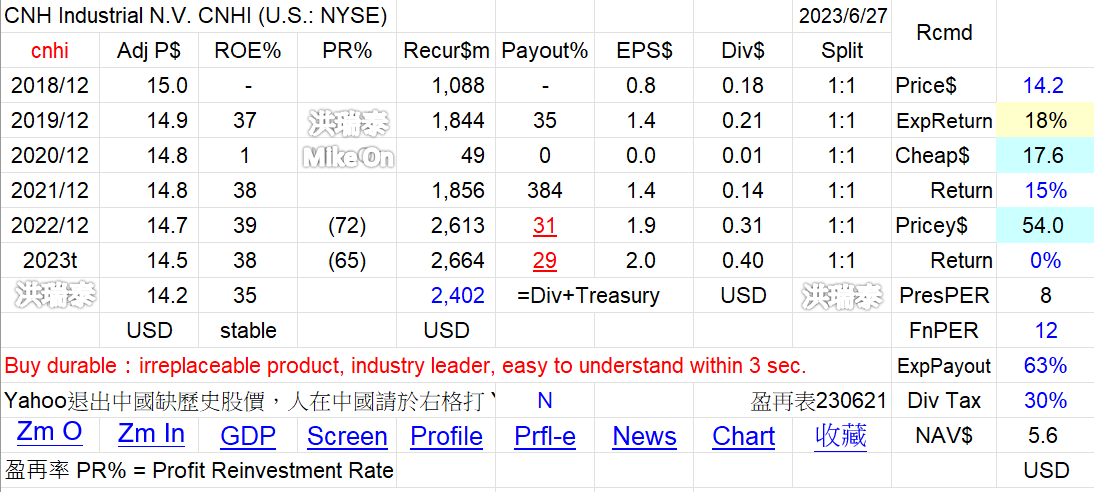Select the ExpReturn label cell
This screenshot has width=1094, height=492.
944,120
